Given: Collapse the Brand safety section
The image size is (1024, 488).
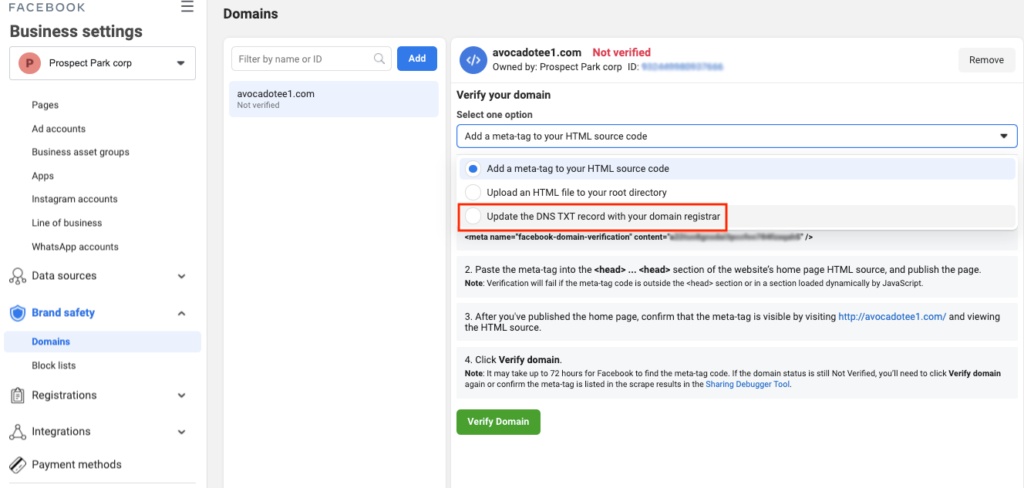Looking at the screenshot, I should point(182,314).
